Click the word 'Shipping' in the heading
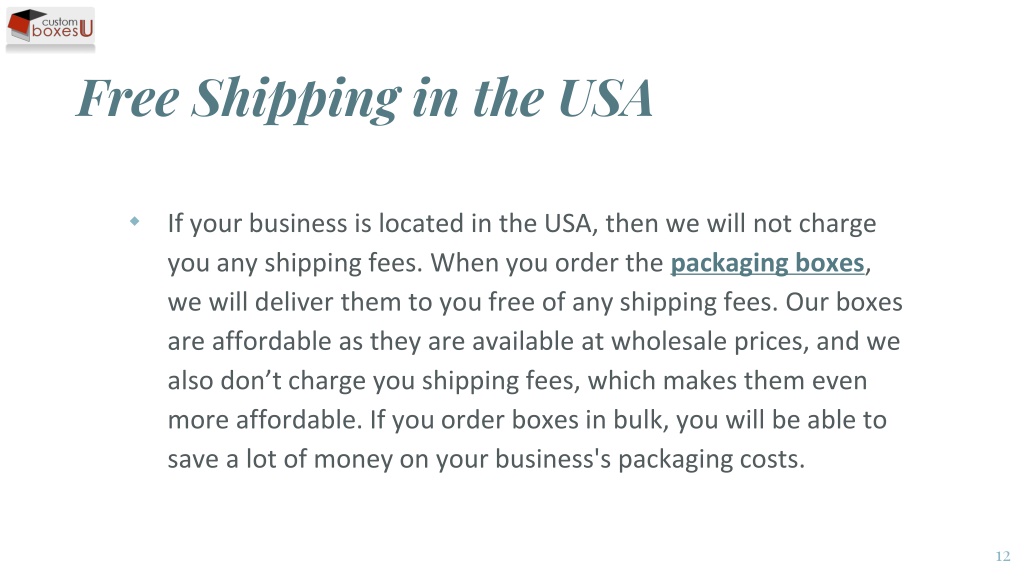This screenshot has width=1024, height=576. (296, 99)
